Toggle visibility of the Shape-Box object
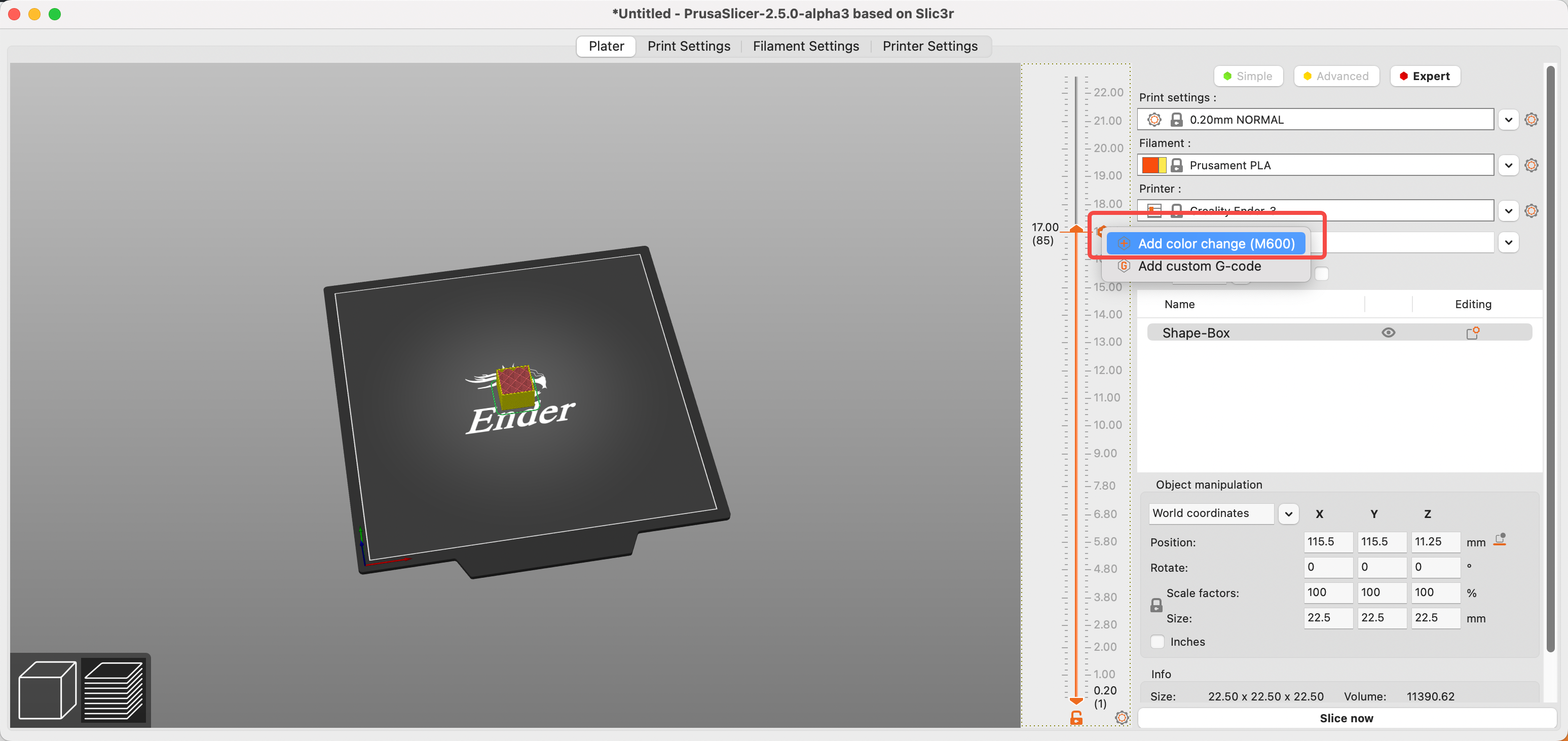1568x741 pixels. [1389, 332]
